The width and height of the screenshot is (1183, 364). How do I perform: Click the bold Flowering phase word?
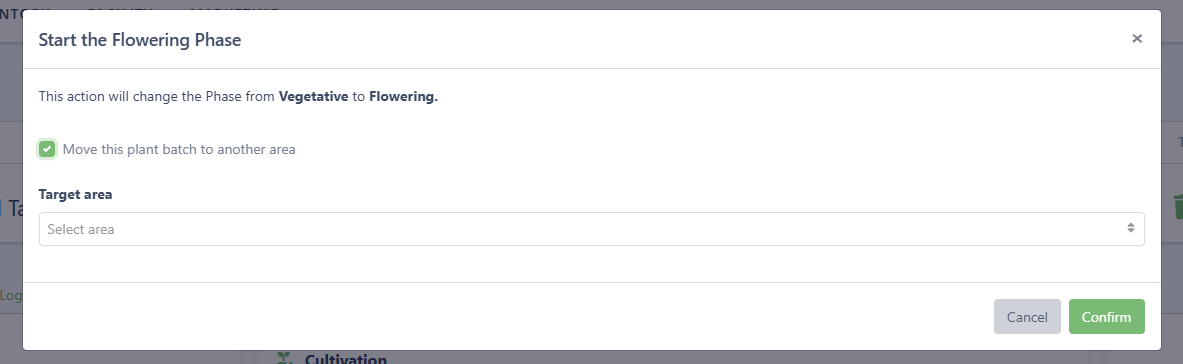coord(403,97)
